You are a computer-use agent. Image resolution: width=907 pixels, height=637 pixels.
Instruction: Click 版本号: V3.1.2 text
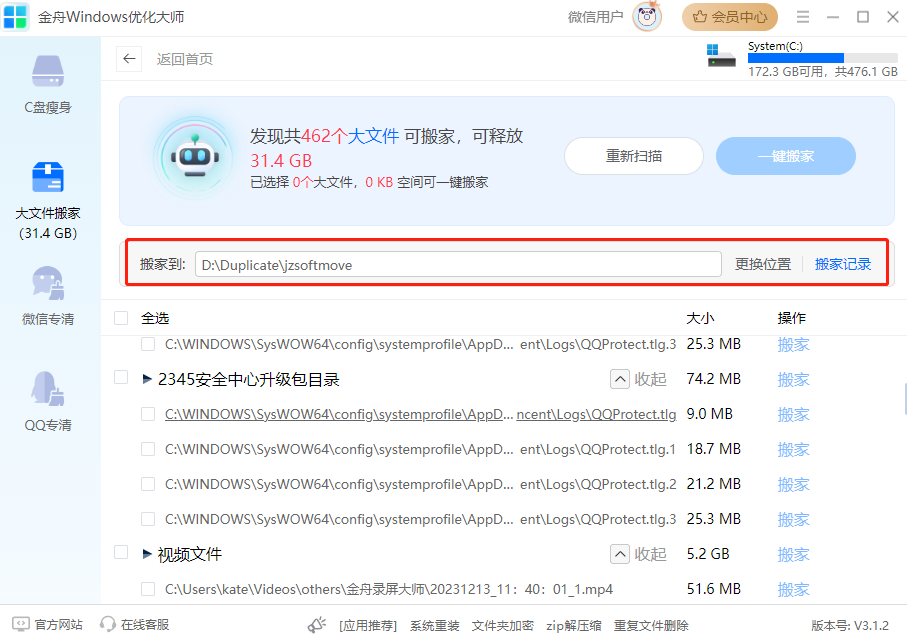850,625
